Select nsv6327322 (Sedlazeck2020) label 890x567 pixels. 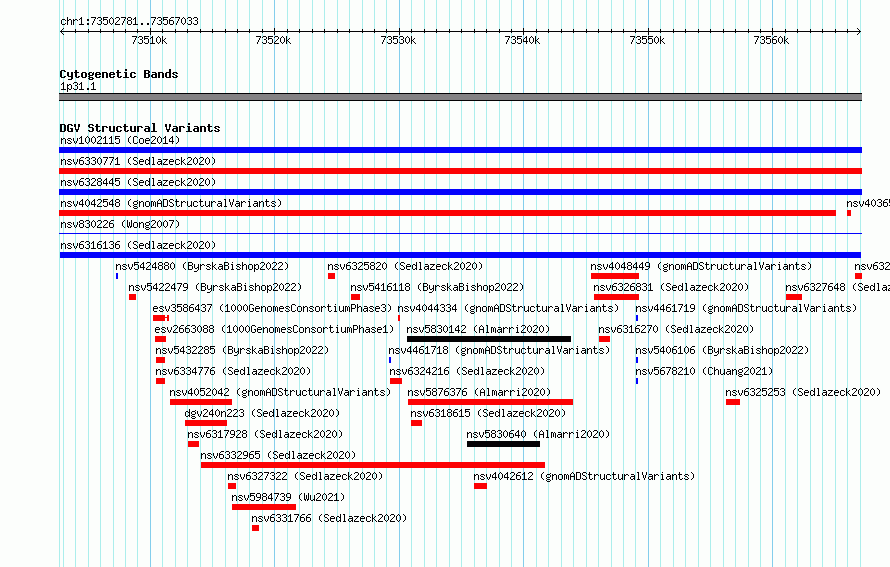click(x=305, y=476)
